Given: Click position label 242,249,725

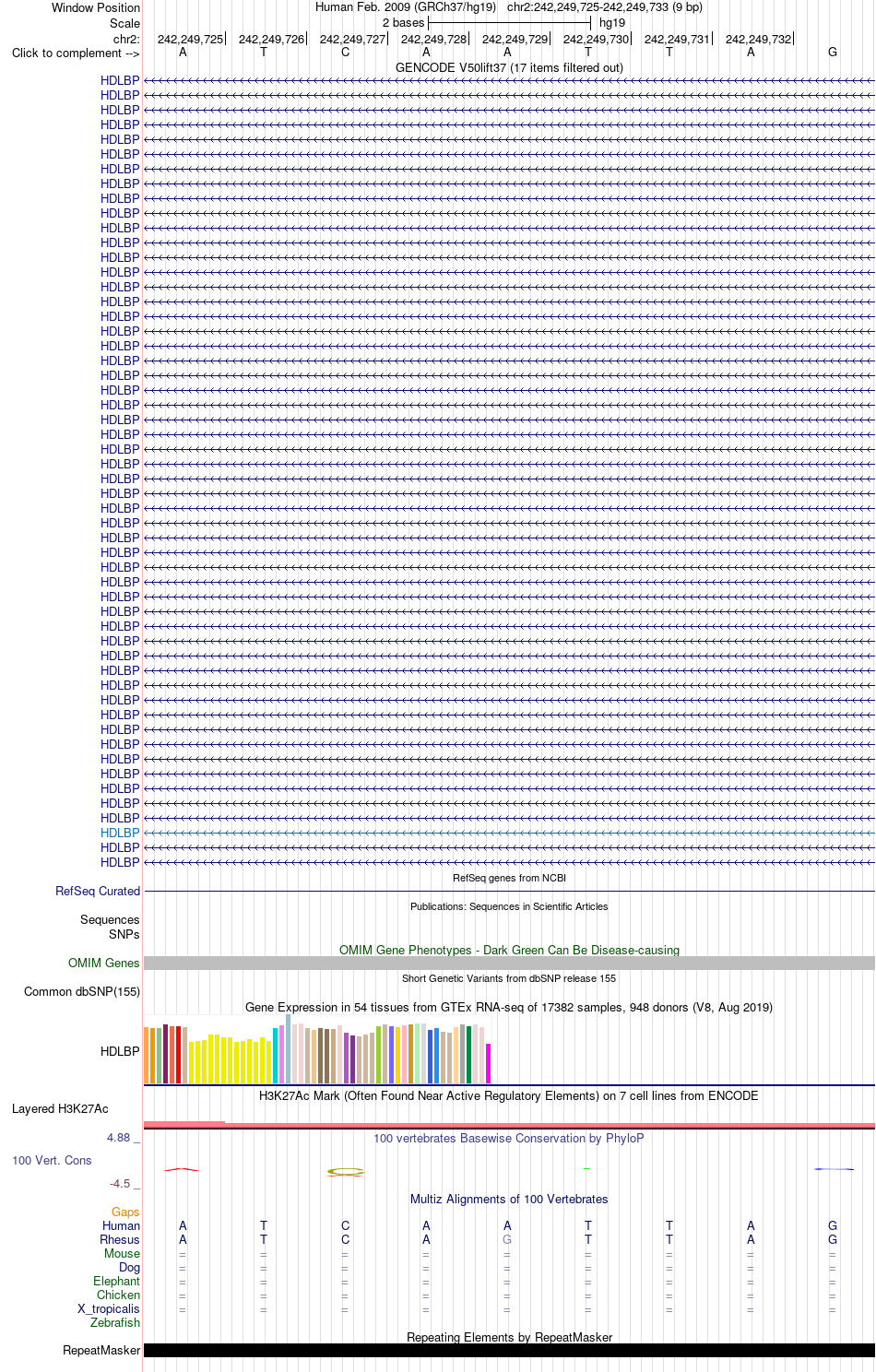Looking at the screenshot, I should 190,39.
